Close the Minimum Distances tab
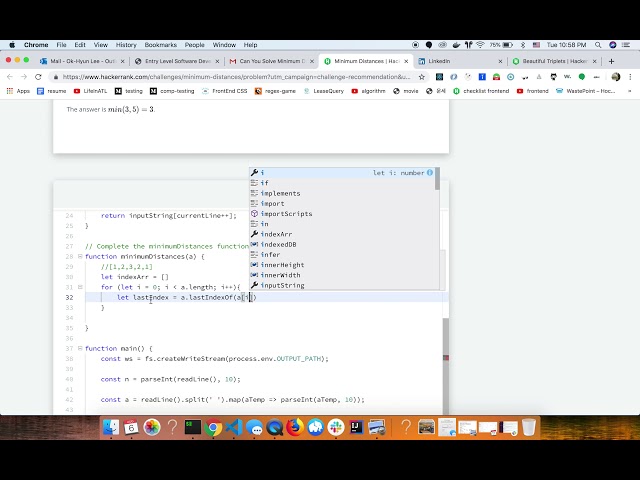The image size is (640, 480). pos(406,61)
